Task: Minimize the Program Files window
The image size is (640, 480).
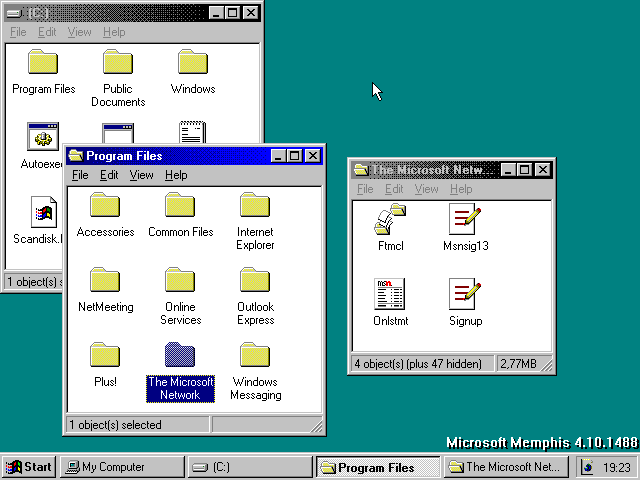Action: [x=278, y=156]
